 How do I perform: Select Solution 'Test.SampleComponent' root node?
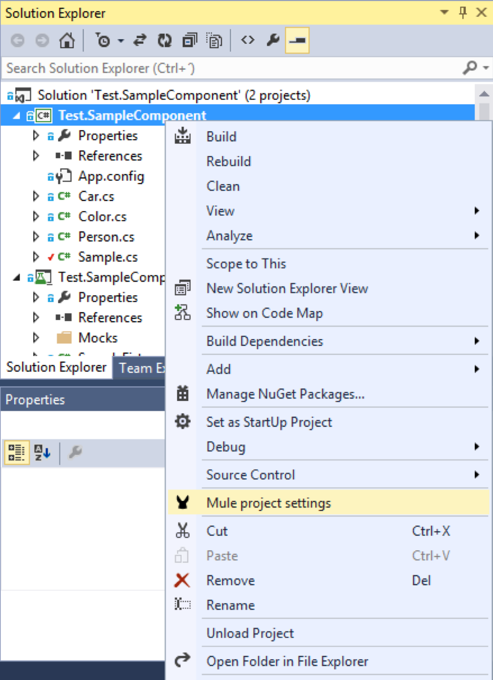point(174,95)
